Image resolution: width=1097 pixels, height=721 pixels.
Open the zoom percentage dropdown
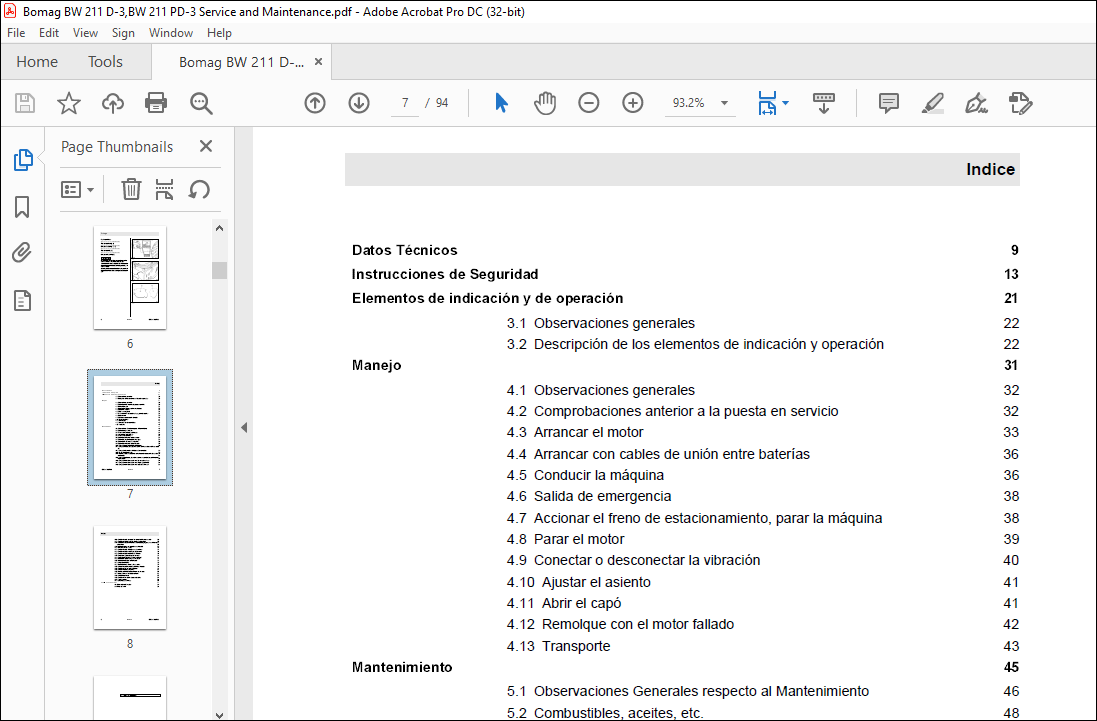point(724,103)
